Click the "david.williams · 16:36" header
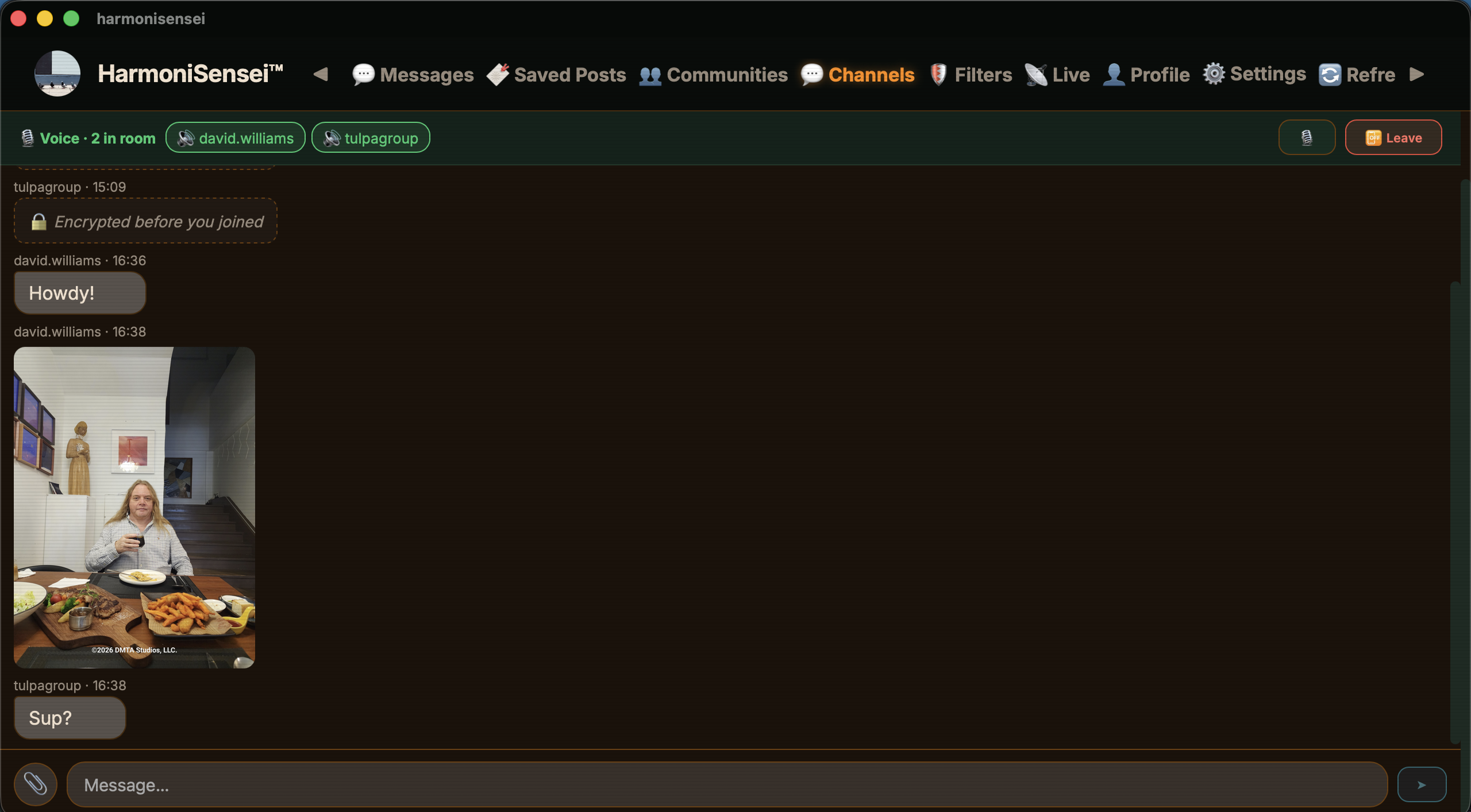The width and height of the screenshot is (1471, 812). click(x=80, y=260)
